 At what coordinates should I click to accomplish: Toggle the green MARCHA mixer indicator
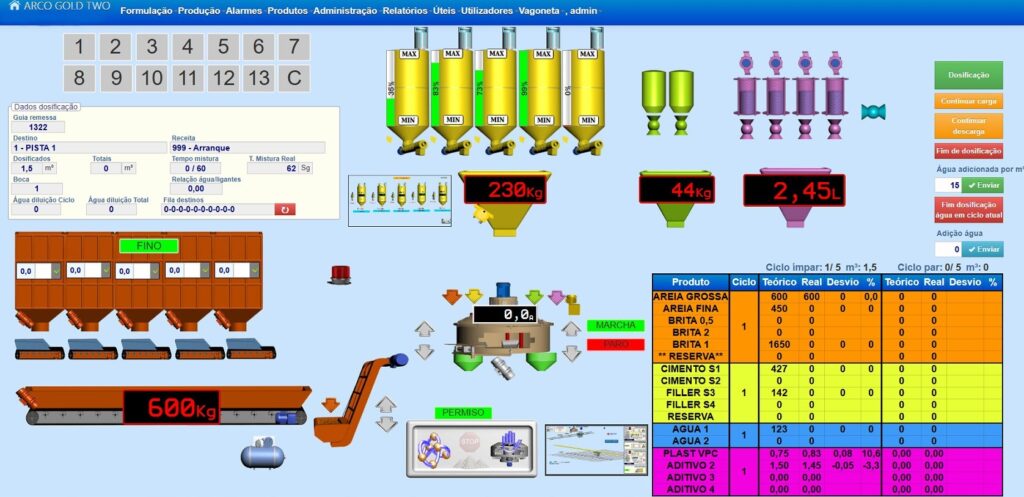coord(615,325)
